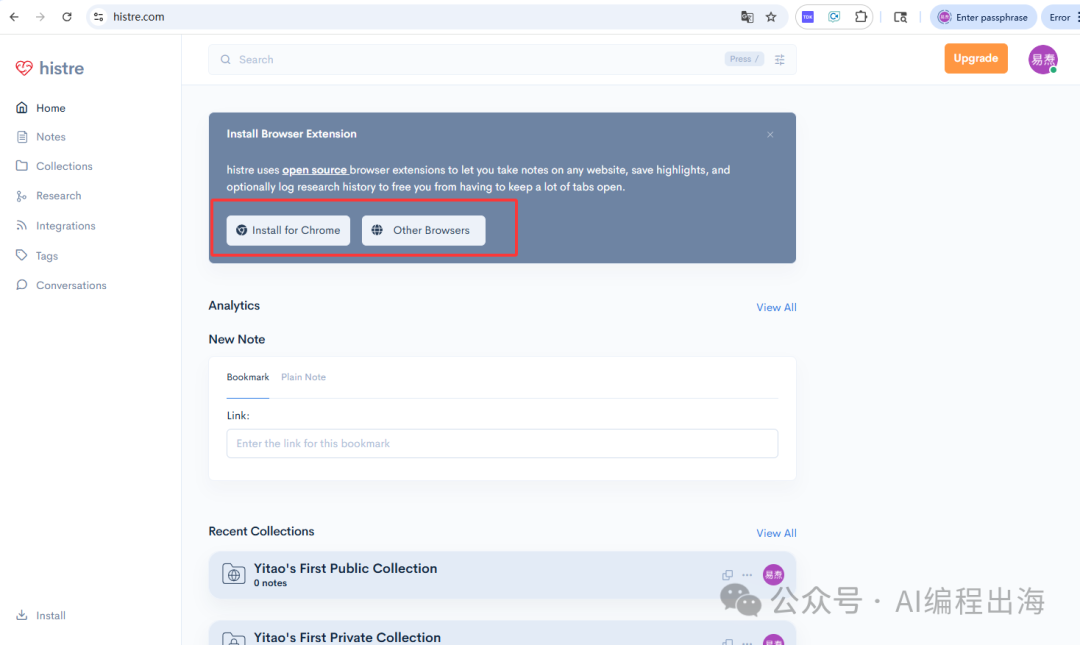Close the Install Browser Extension banner
1080x645 pixels.
770,134
